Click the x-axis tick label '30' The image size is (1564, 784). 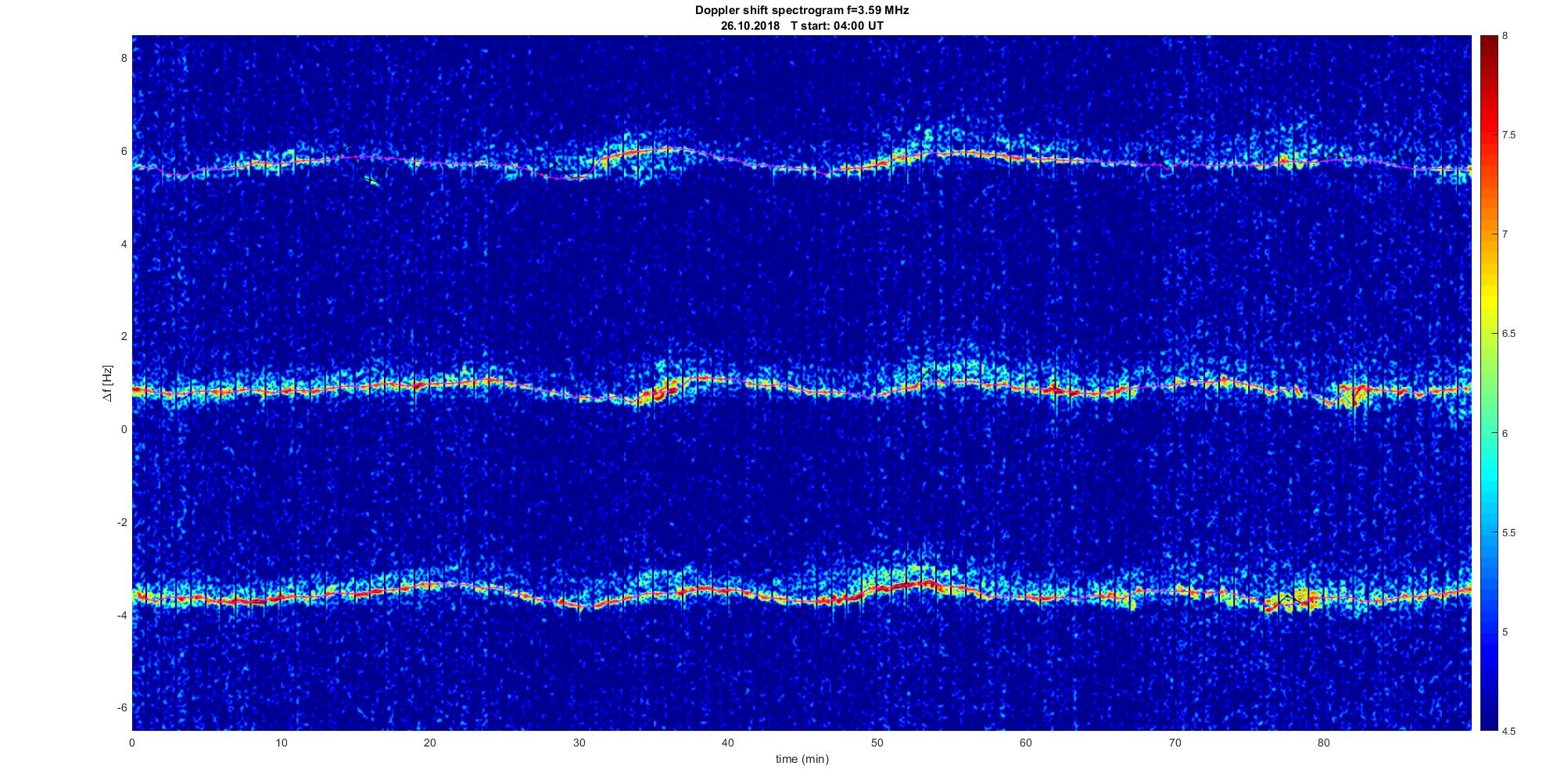(x=579, y=743)
